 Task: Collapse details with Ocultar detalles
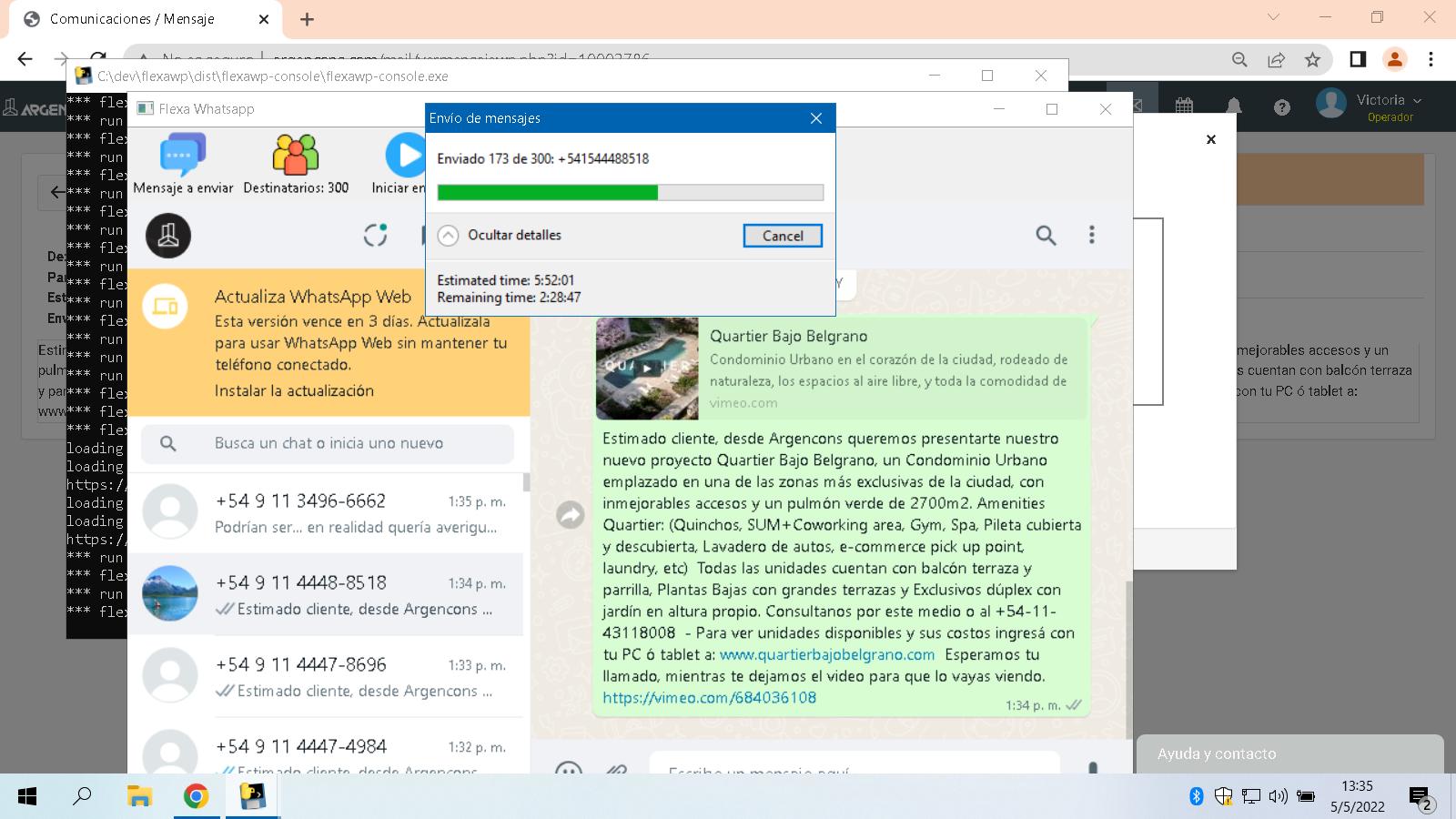coord(500,235)
